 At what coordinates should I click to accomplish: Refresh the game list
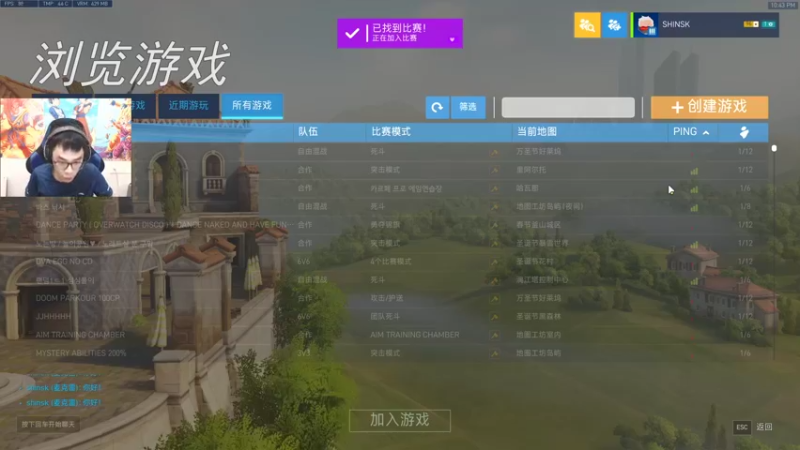(x=437, y=107)
